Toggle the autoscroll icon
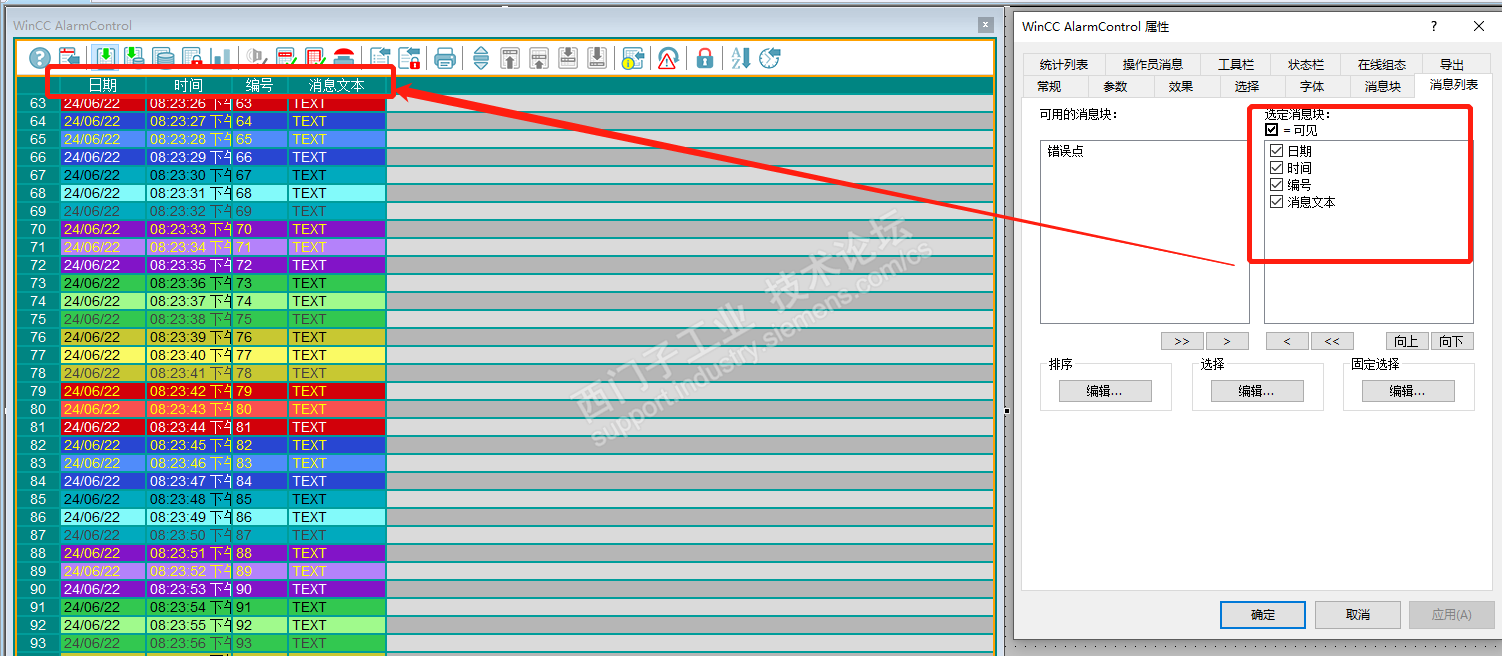Screen dimensions: 1502x656 point(481,58)
